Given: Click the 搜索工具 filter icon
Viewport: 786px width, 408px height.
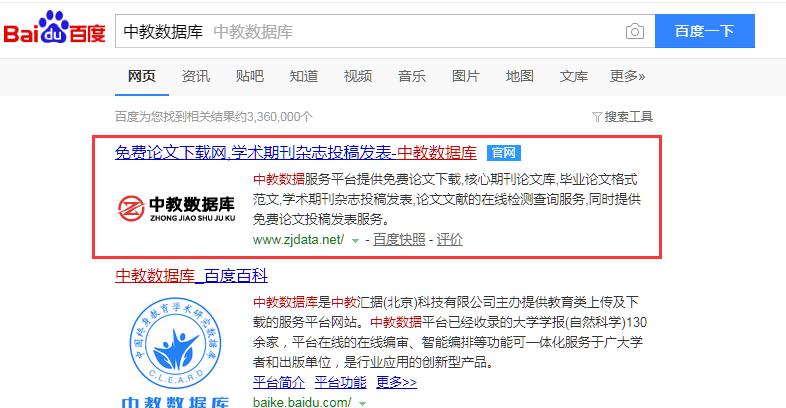Looking at the screenshot, I should point(597,117).
